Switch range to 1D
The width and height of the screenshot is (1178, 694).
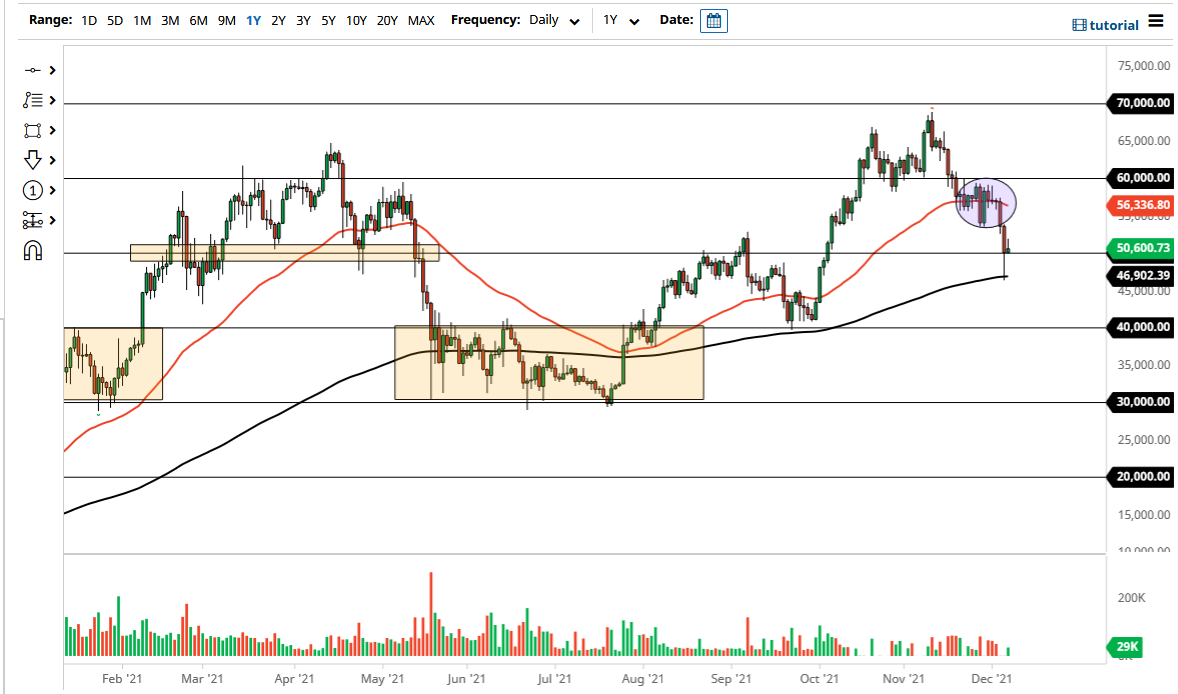tap(88, 20)
